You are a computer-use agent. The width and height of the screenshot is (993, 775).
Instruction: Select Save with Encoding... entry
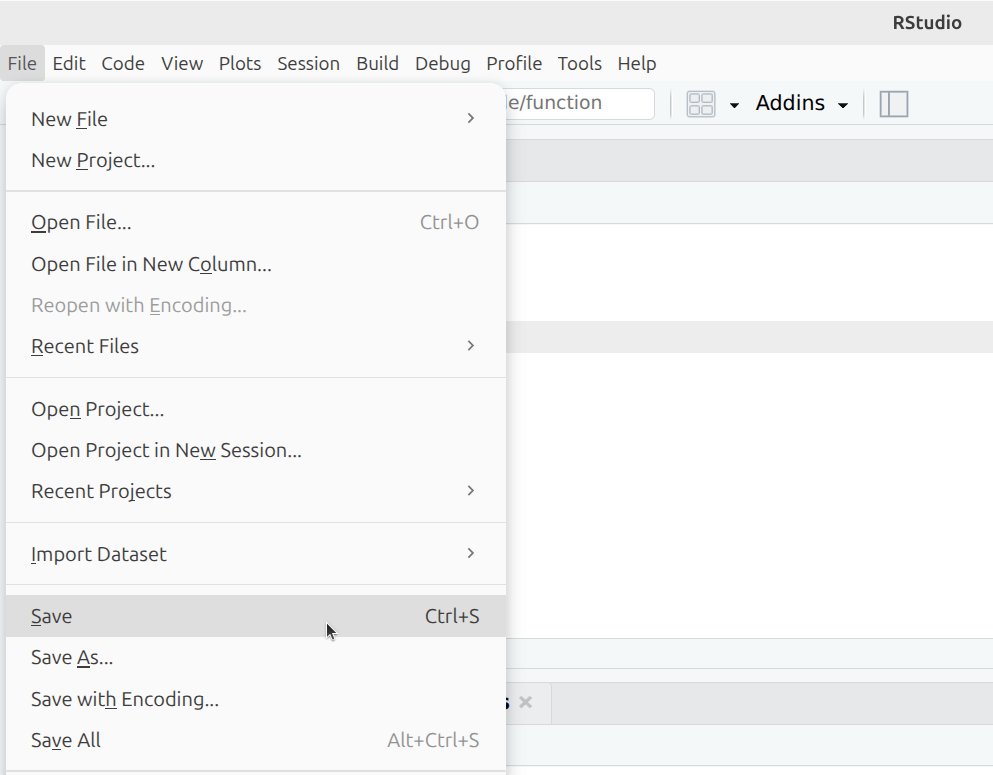tap(256, 699)
